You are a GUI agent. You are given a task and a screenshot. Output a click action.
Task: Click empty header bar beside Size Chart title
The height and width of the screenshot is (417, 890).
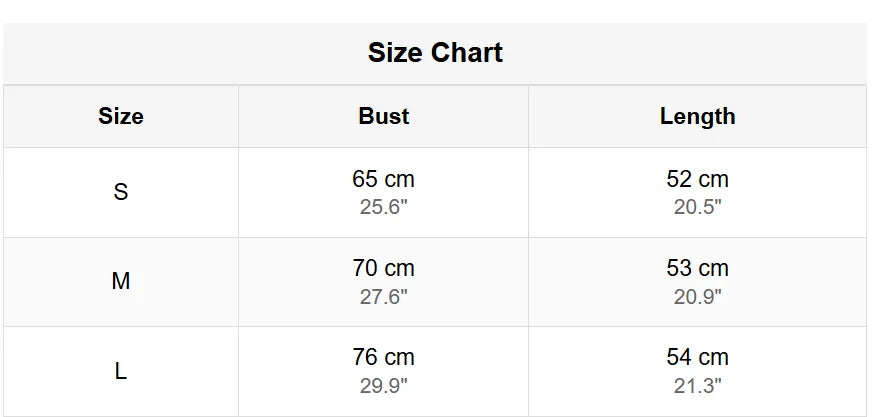click(x=700, y=53)
